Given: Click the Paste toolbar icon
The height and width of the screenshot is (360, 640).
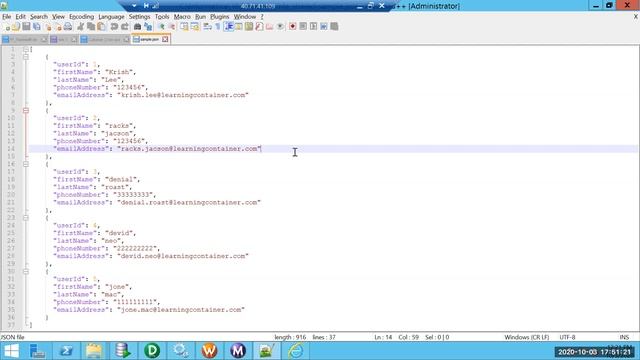Looking at the screenshot, I should point(101,27).
